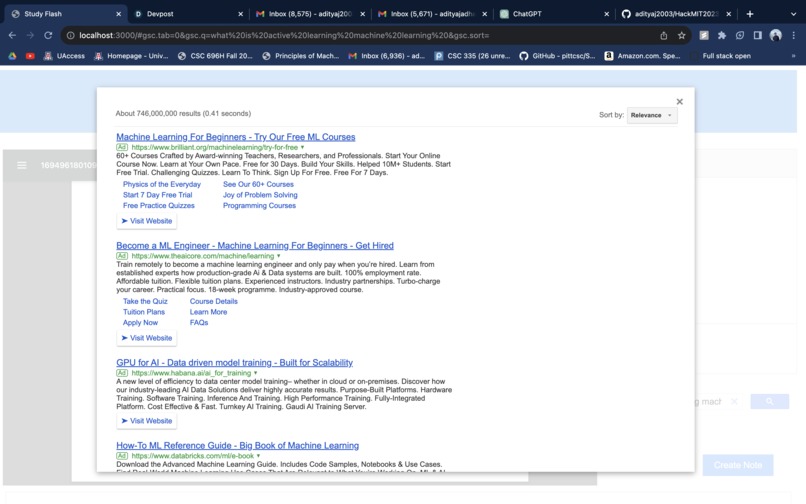The image size is (806, 504).
Task: Open 'How-To ML Reference Guide' result link
Action: pyautogui.click(x=237, y=445)
